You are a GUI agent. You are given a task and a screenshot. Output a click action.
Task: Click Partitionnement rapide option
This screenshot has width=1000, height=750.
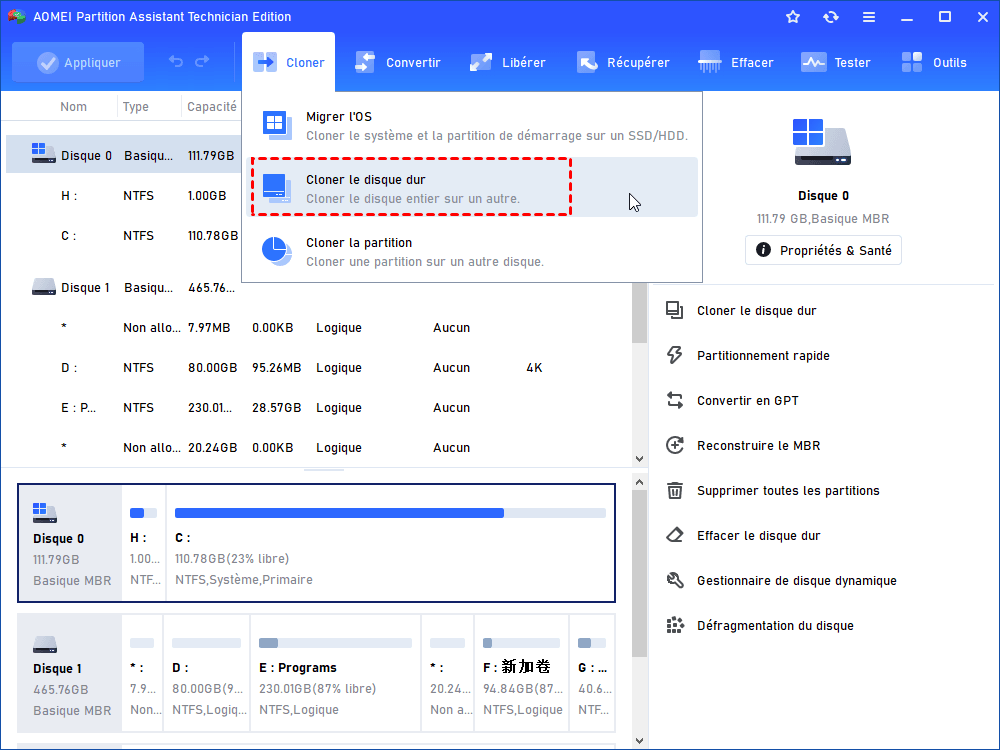pyautogui.click(x=763, y=355)
